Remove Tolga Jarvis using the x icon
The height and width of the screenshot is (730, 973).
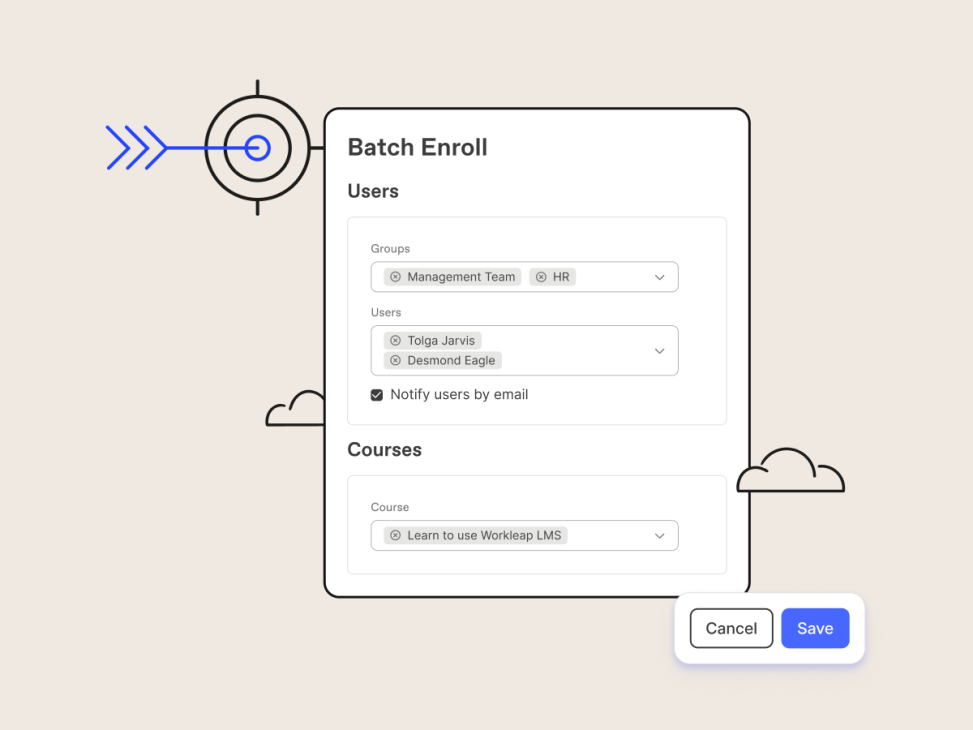coord(395,341)
